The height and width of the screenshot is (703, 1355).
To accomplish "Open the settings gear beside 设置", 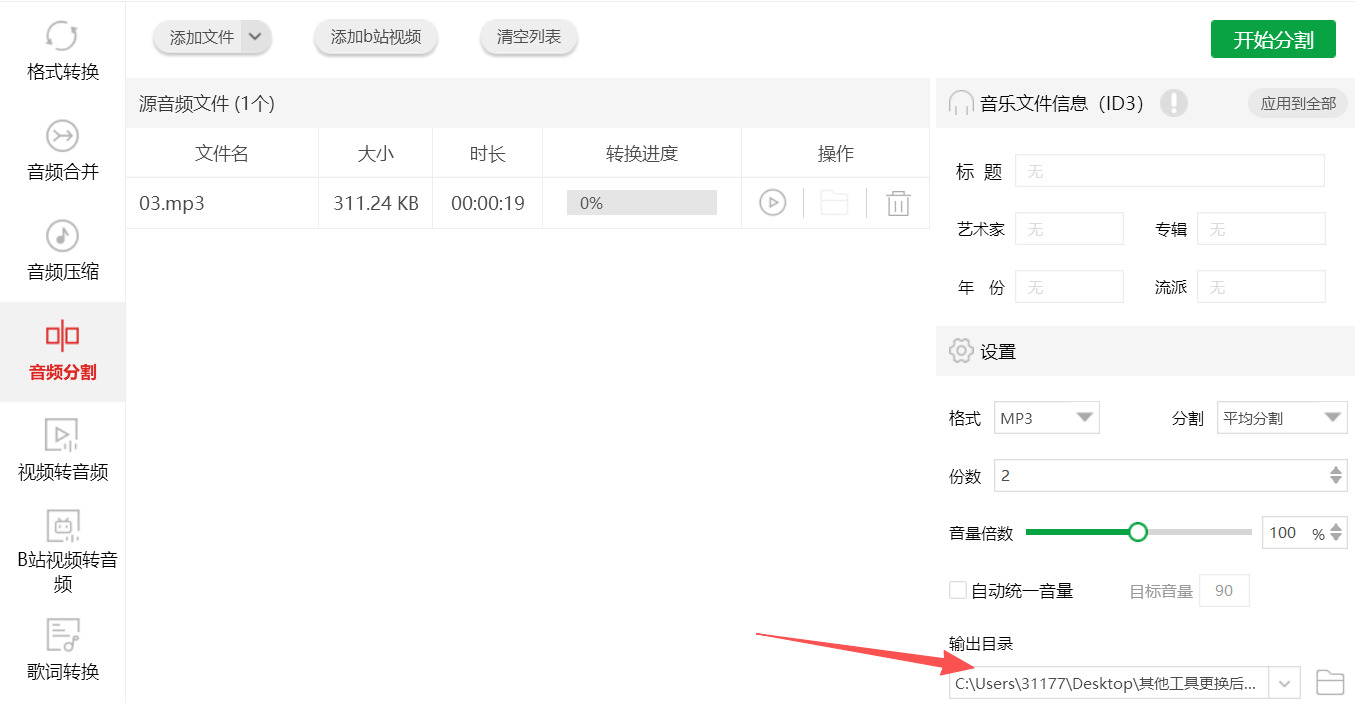I will click(961, 350).
